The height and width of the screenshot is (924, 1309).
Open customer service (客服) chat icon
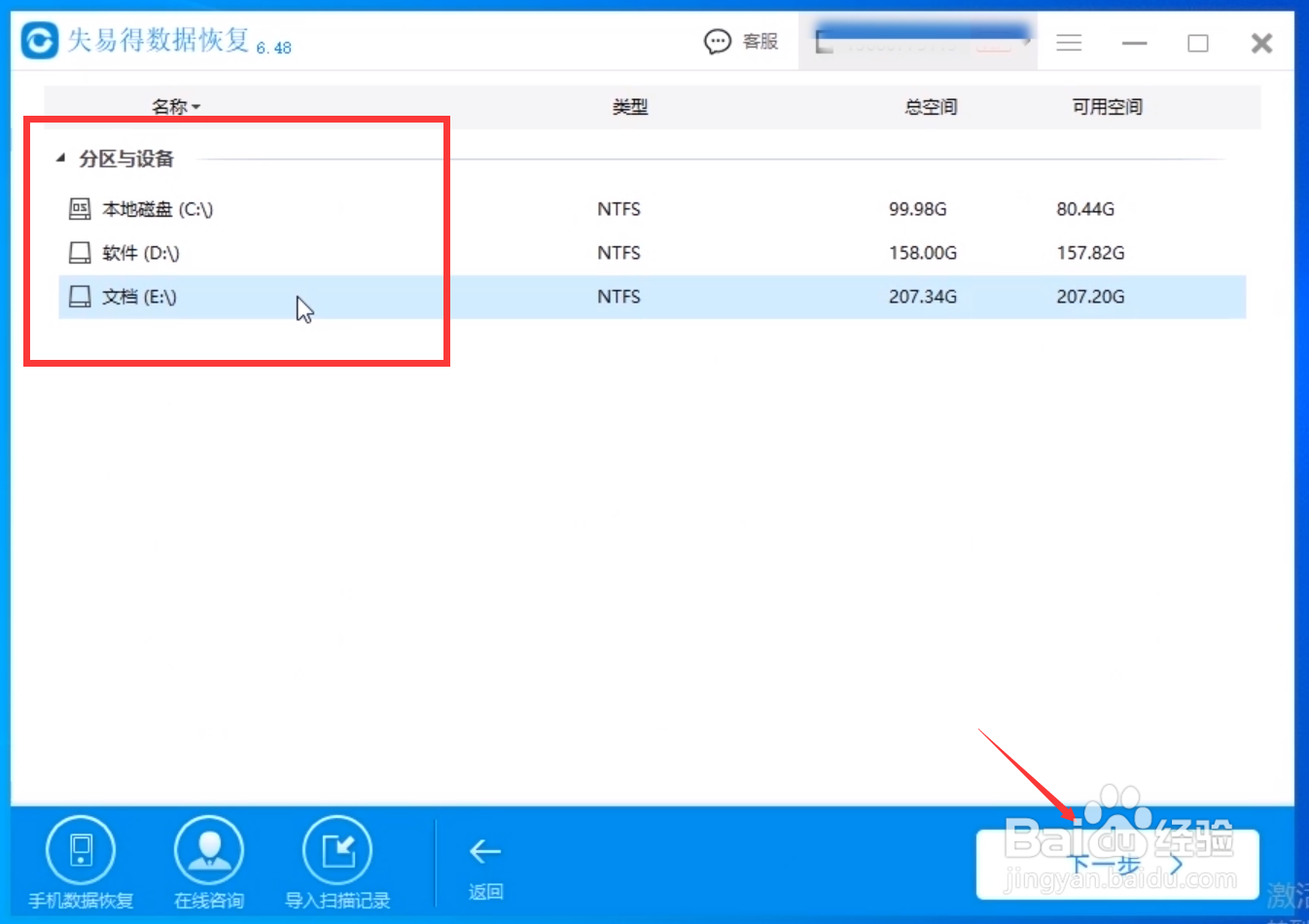pyautogui.click(x=718, y=42)
